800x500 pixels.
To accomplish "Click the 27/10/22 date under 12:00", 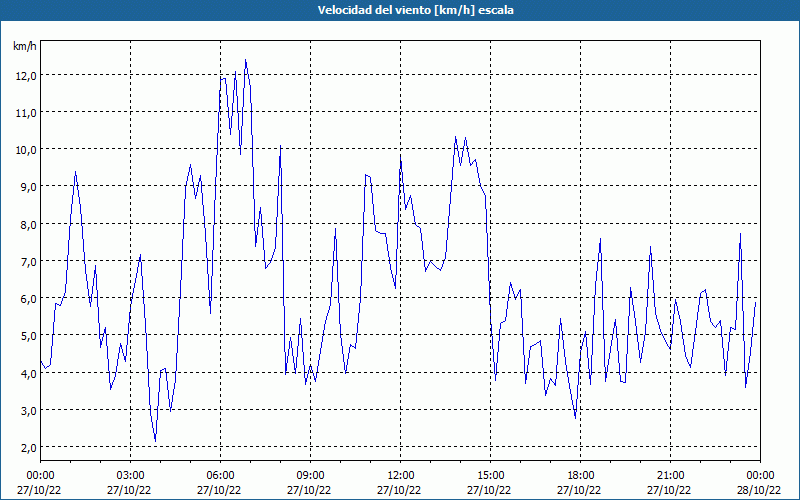I will [399, 490].
